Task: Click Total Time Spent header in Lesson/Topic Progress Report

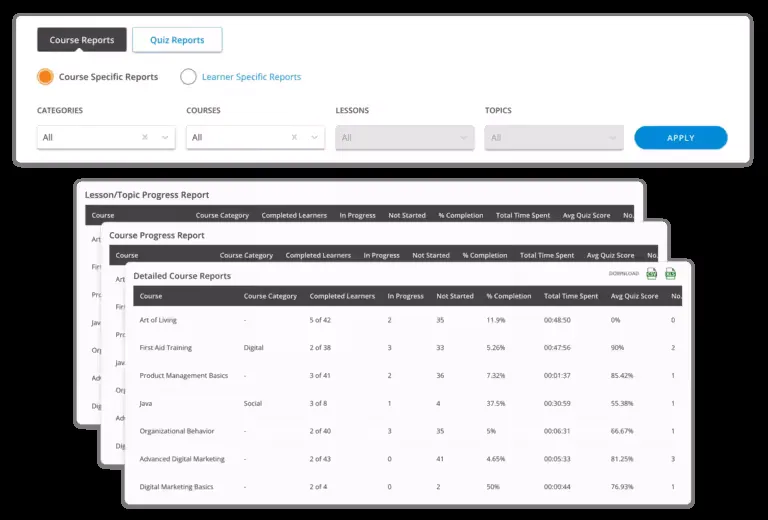Action: [523, 215]
